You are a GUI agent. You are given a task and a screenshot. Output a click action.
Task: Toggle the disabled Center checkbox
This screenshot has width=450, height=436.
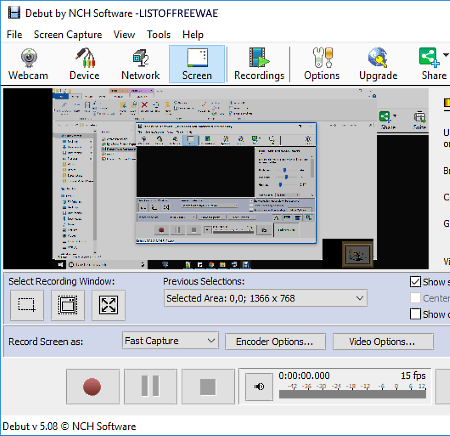tap(415, 298)
